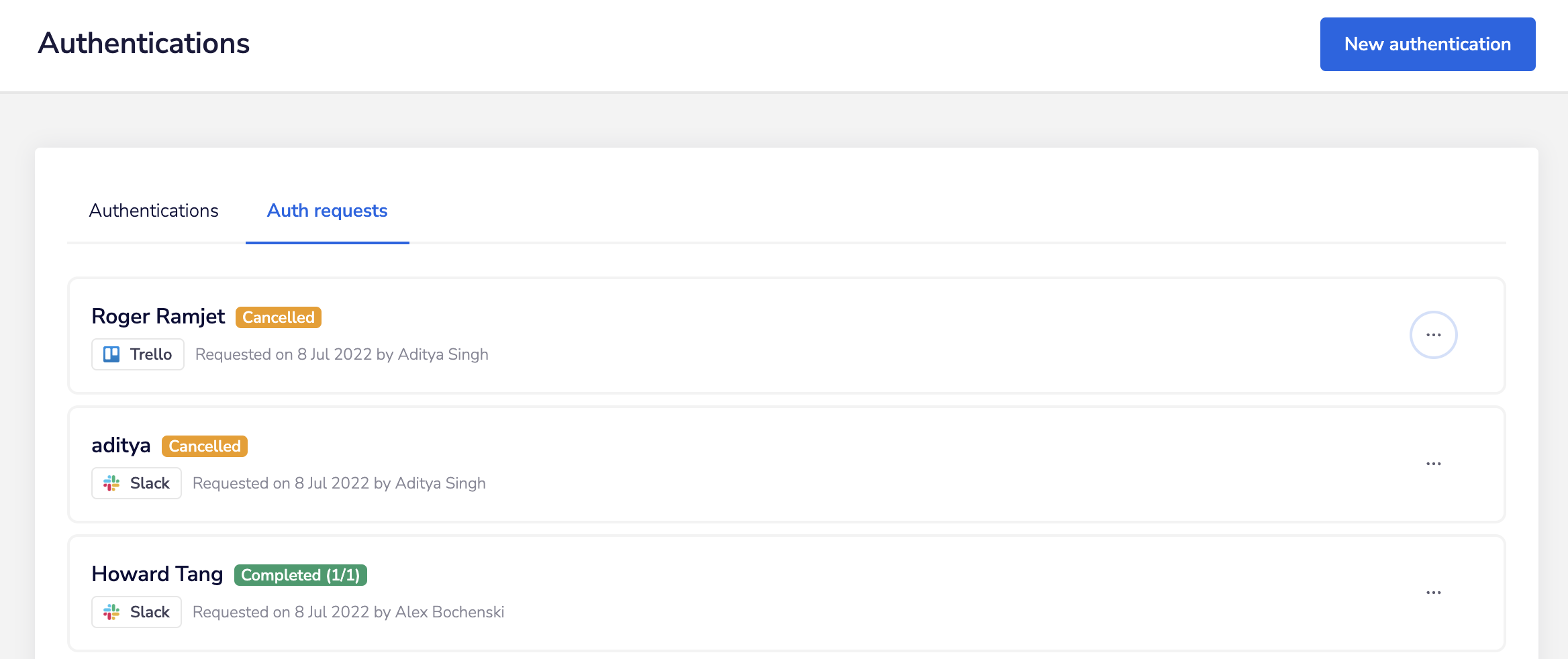The image size is (1568, 659).
Task: Open the three-dot menu for aditya's request
Action: click(1433, 464)
